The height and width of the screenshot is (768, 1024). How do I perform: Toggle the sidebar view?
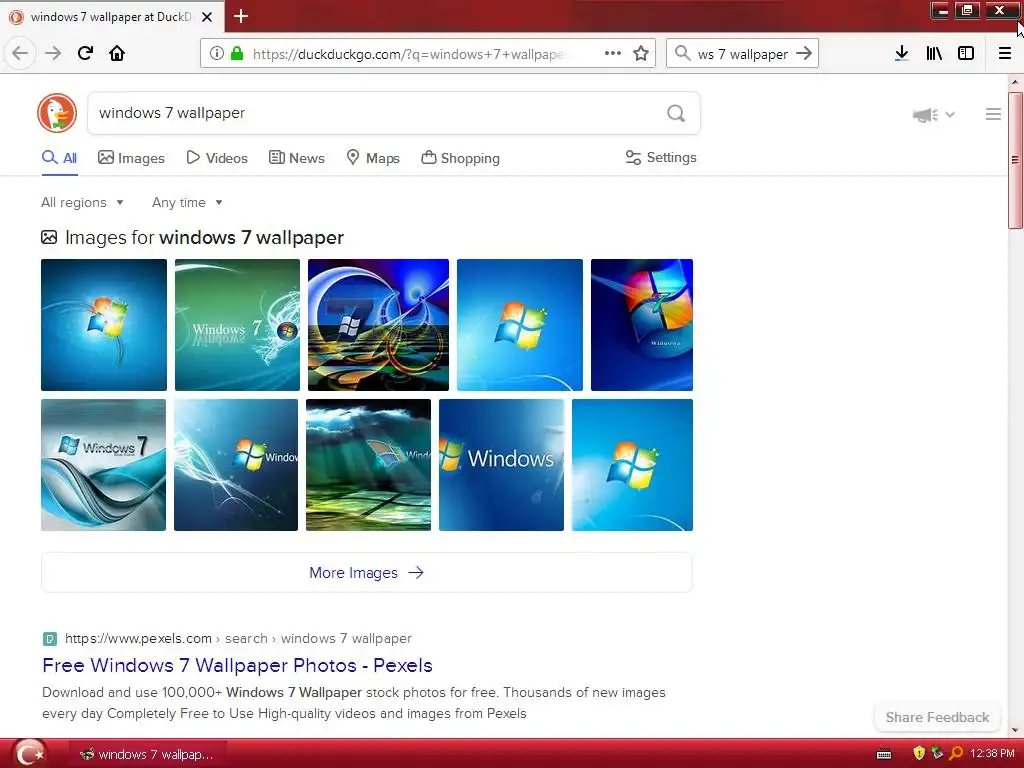click(966, 54)
